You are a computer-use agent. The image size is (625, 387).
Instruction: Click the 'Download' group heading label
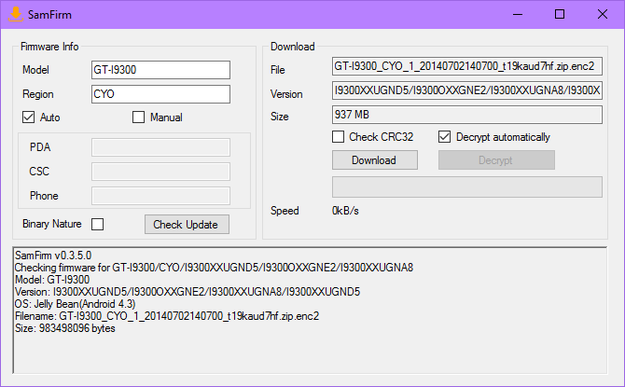(293, 47)
